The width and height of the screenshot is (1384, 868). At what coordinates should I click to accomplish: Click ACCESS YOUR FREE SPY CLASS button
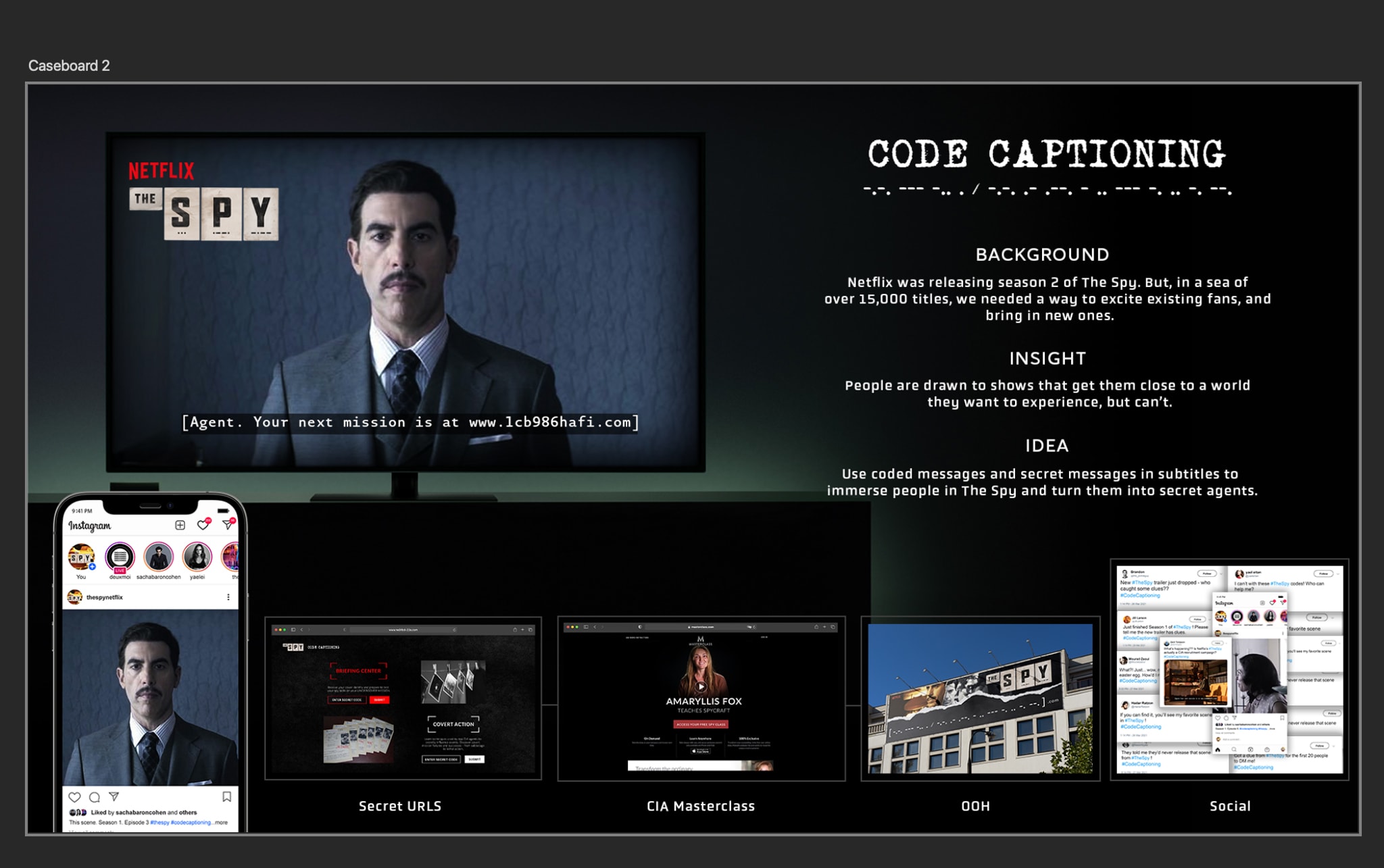(x=701, y=724)
